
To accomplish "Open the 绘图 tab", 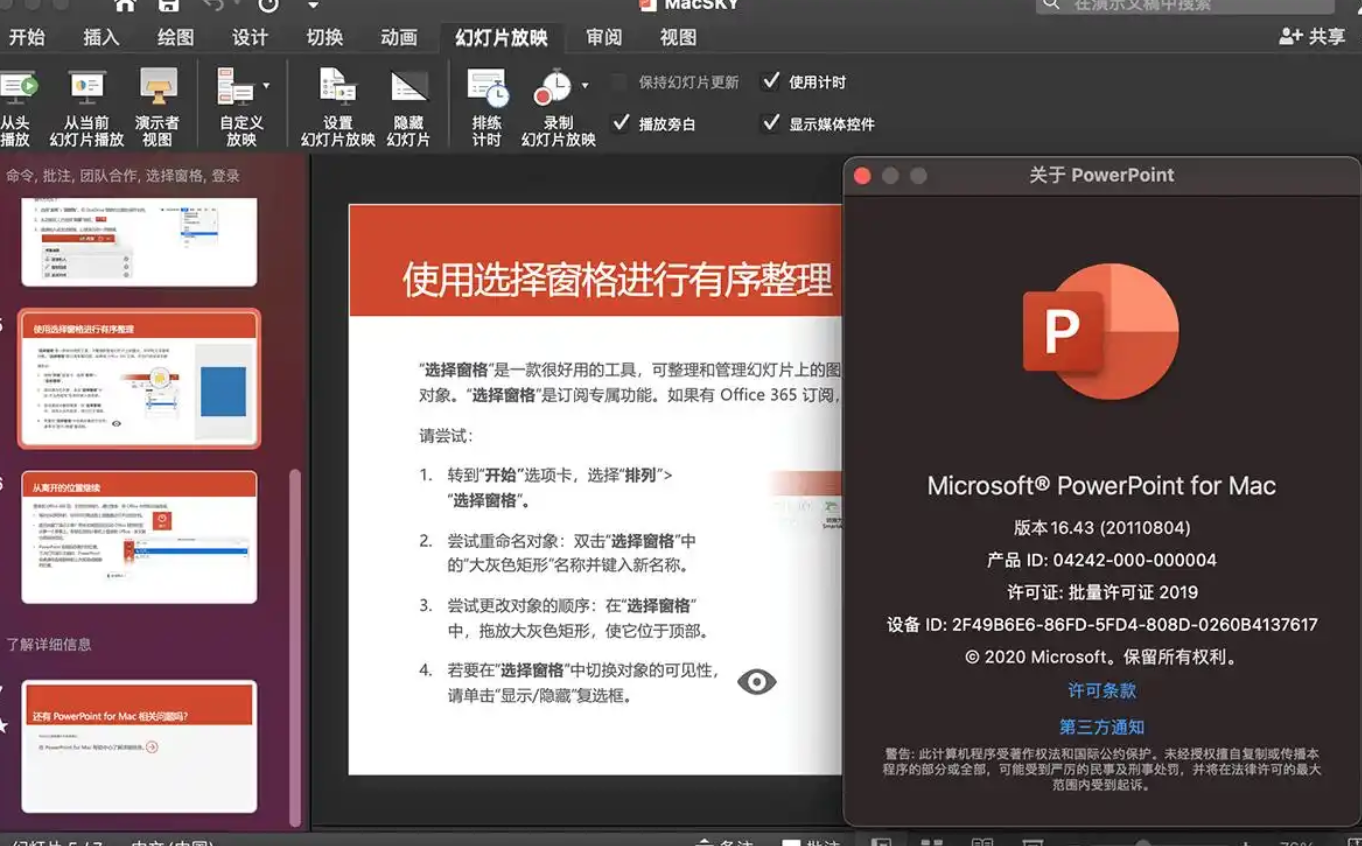I will coord(176,37).
